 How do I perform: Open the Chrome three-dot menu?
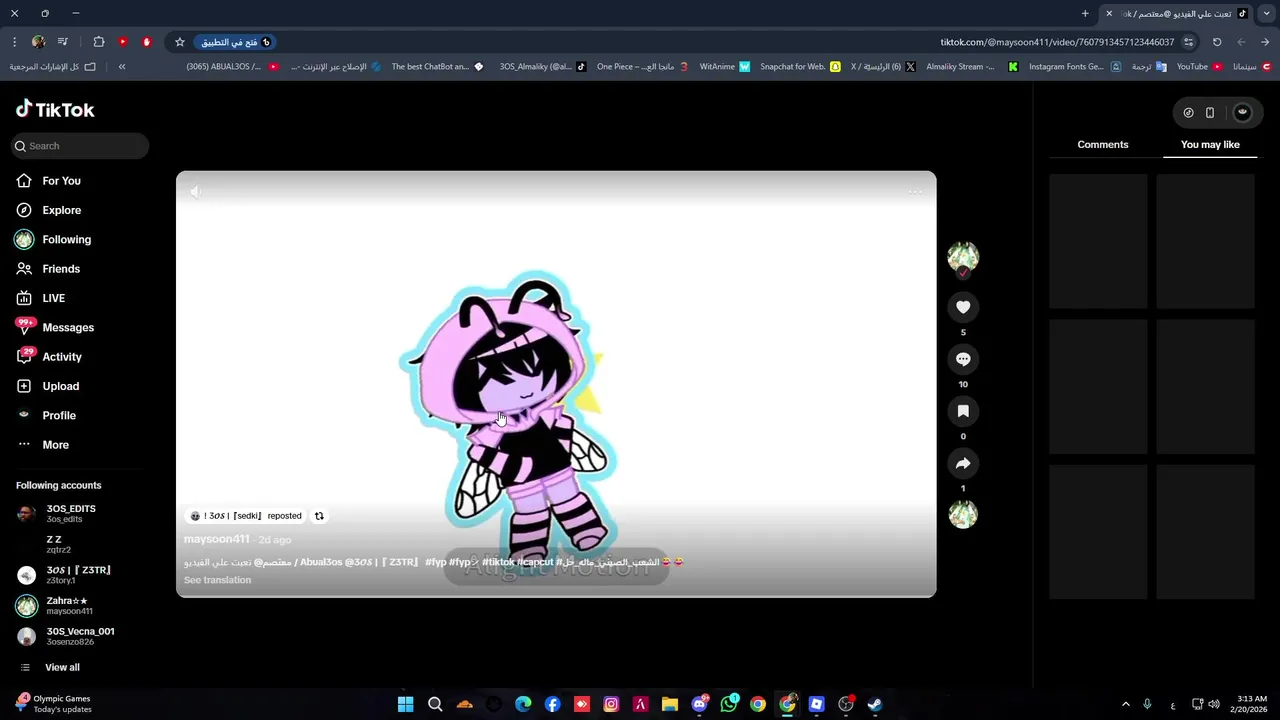click(x=14, y=42)
